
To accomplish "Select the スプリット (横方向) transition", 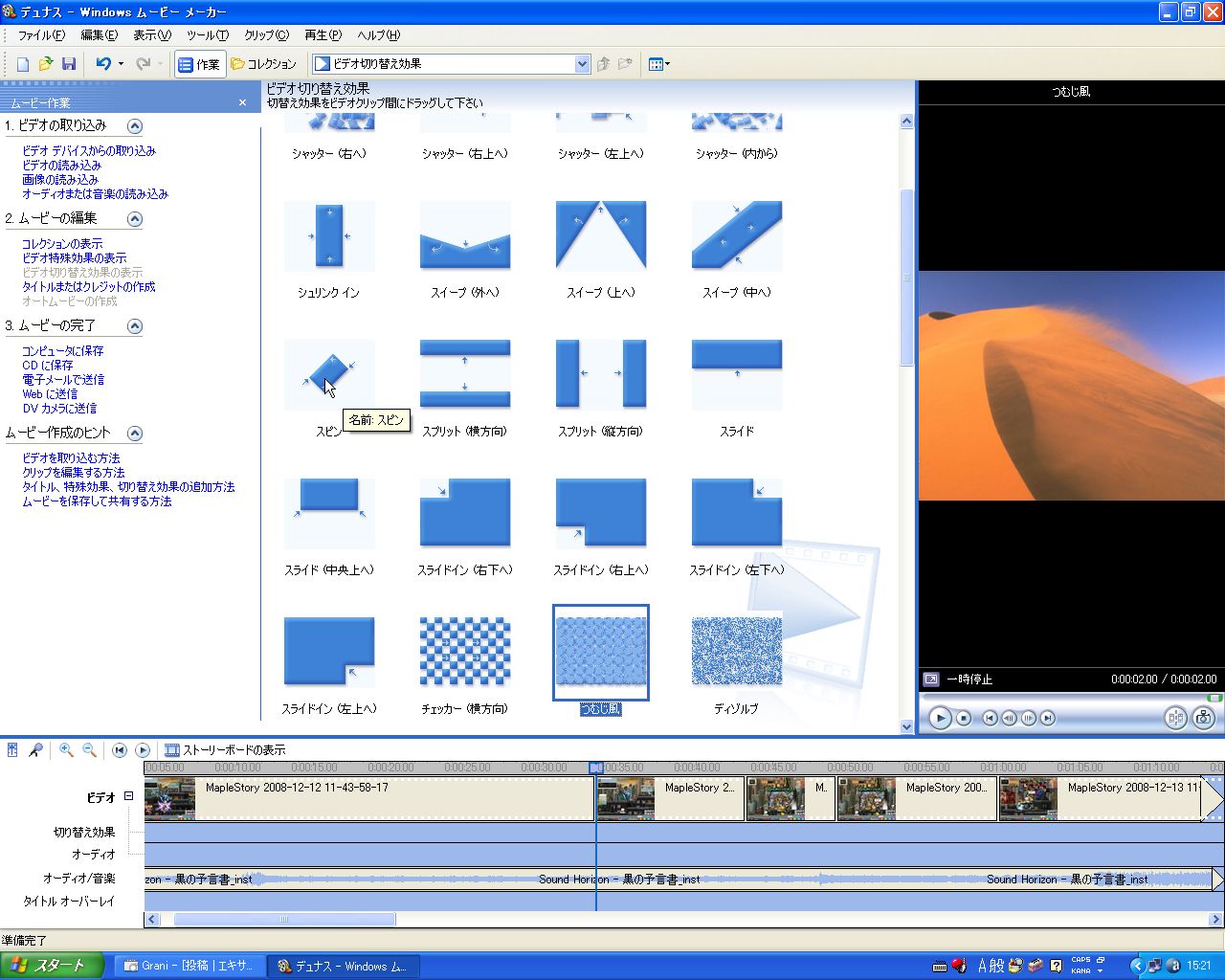I will point(465,374).
